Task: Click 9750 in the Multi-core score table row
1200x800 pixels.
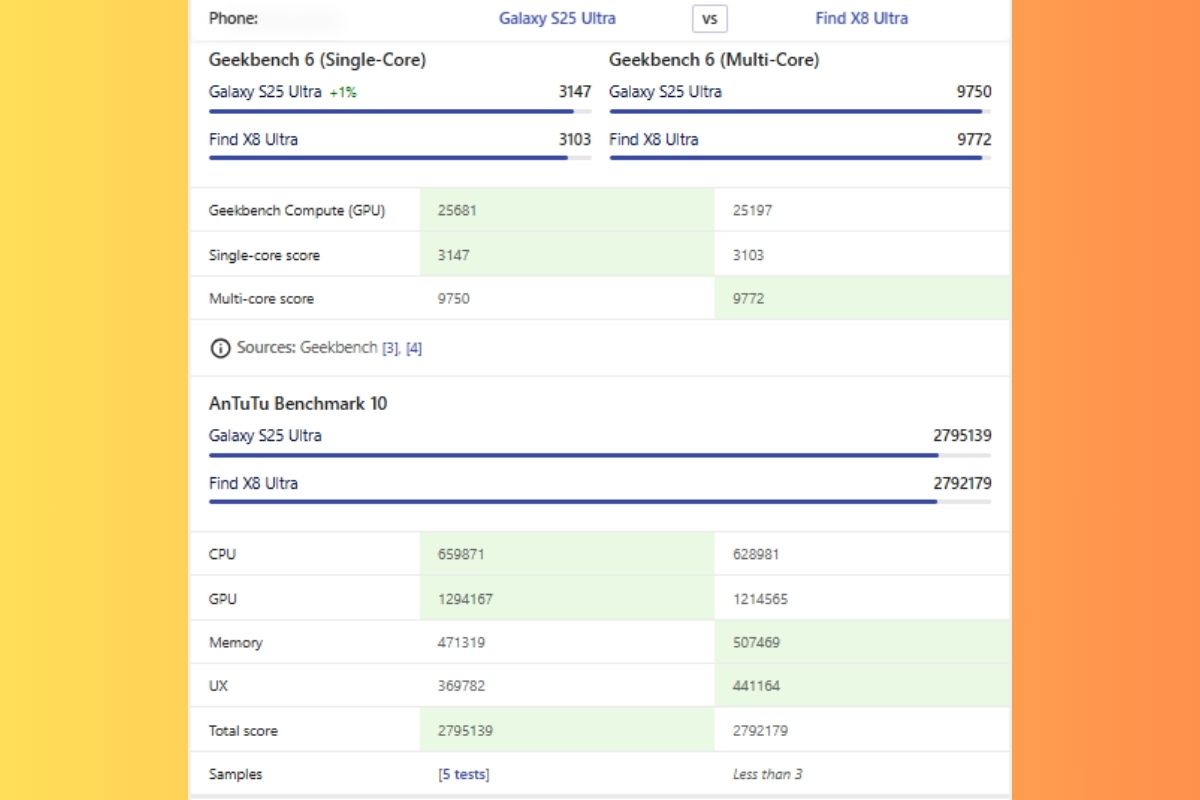Action: click(x=453, y=299)
